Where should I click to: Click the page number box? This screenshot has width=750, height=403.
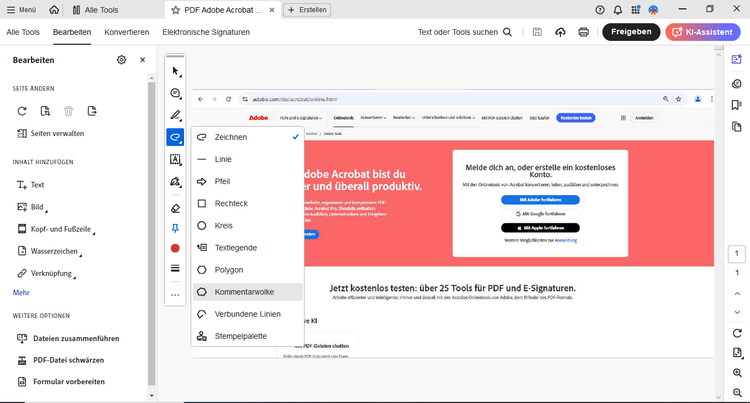(737, 254)
